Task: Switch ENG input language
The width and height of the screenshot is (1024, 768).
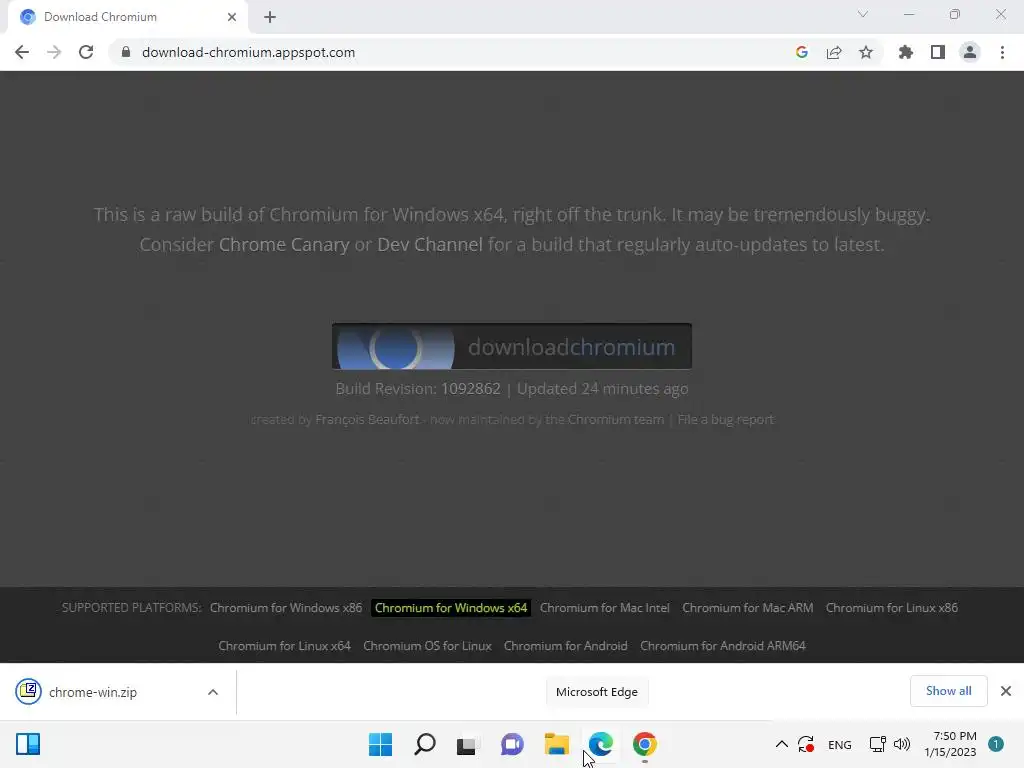Action: click(x=839, y=744)
